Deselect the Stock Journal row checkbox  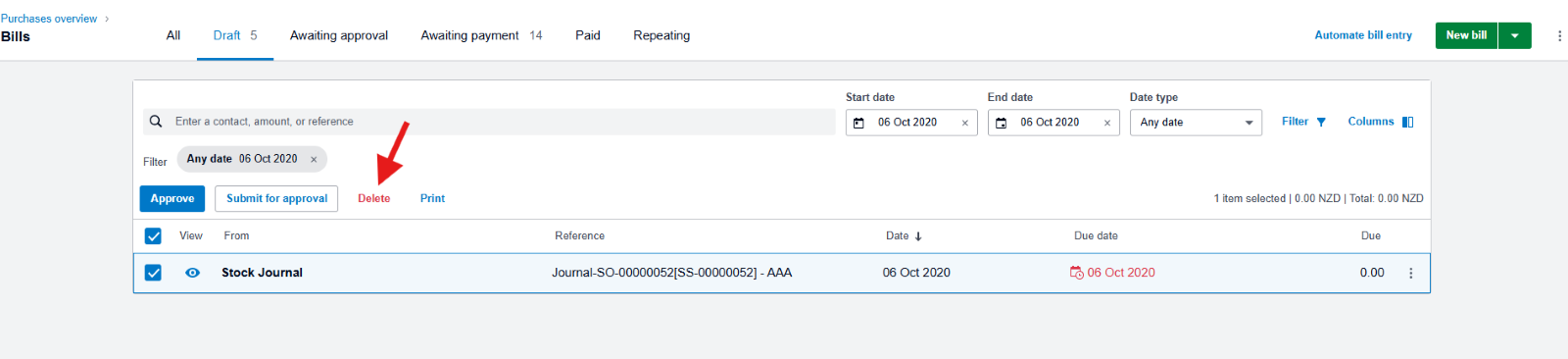(153, 273)
